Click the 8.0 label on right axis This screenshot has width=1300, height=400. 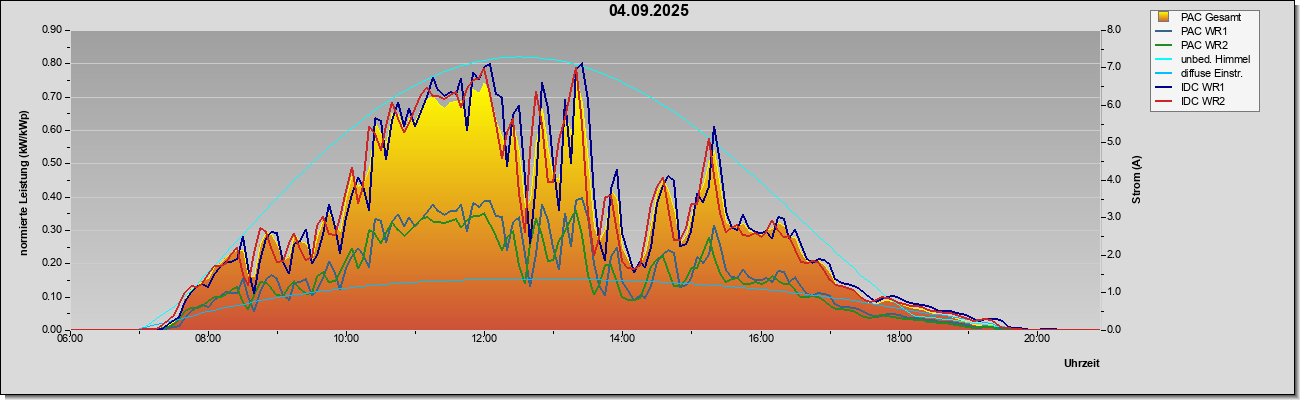(1117, 30)
